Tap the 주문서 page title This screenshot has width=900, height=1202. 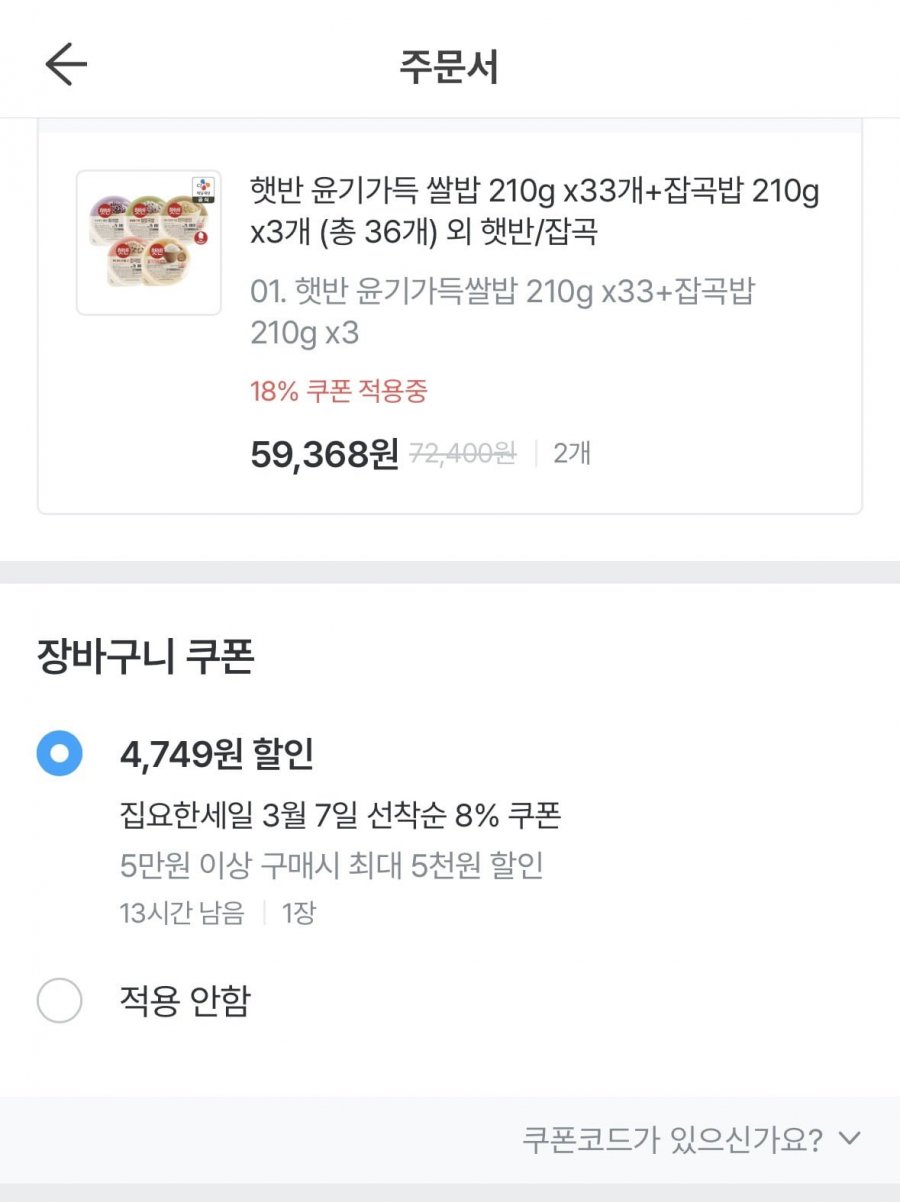click(449, 66)
